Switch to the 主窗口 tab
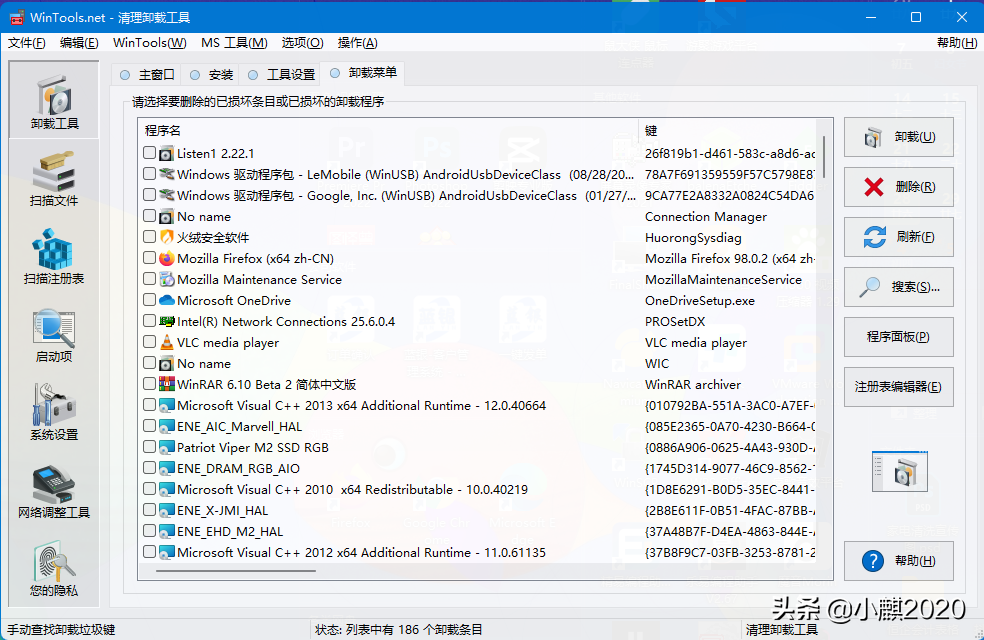The height and width of the screenshot is (640, 984). coord(147,75)
